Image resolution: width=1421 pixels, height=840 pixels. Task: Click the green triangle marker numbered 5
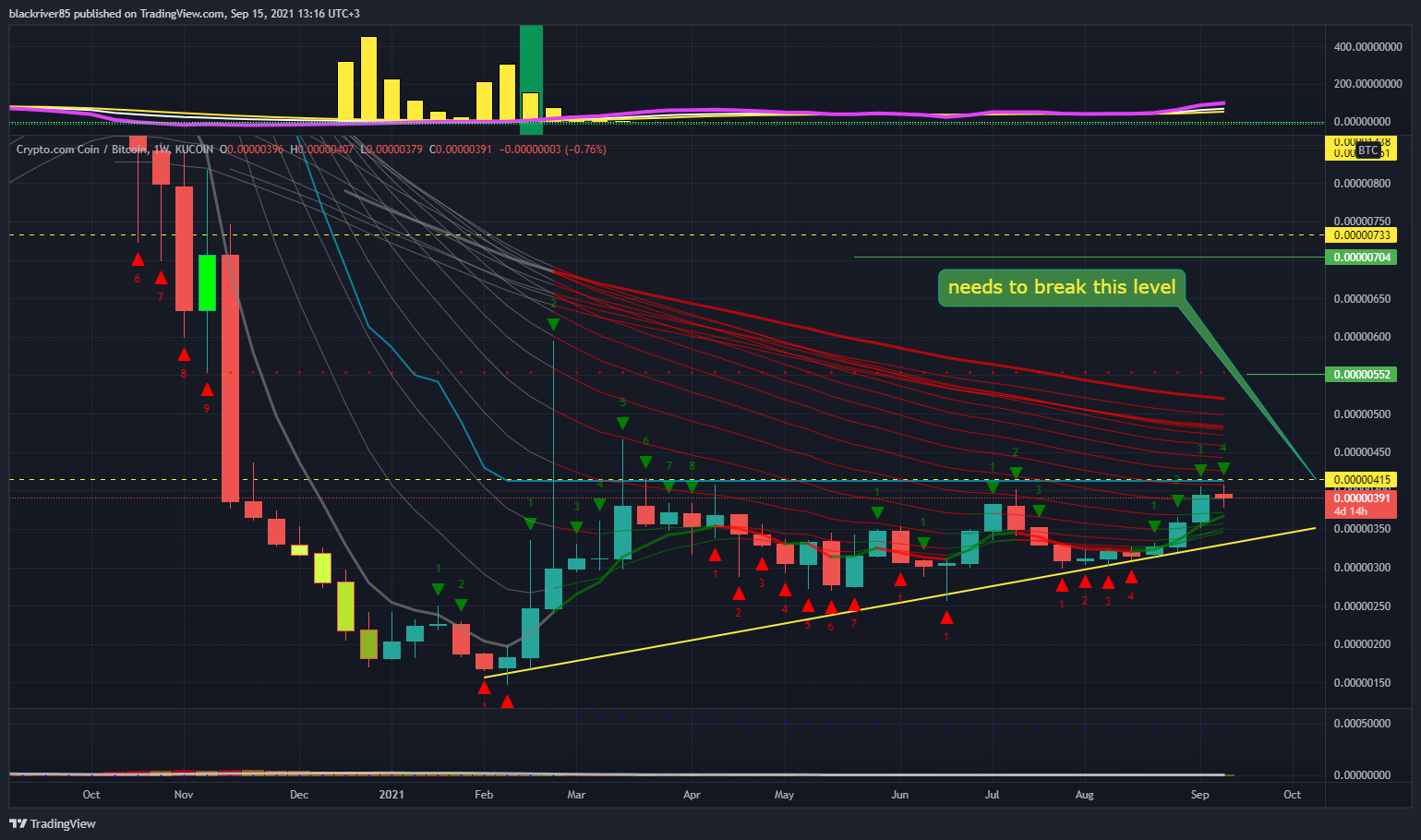click(622, 423)
